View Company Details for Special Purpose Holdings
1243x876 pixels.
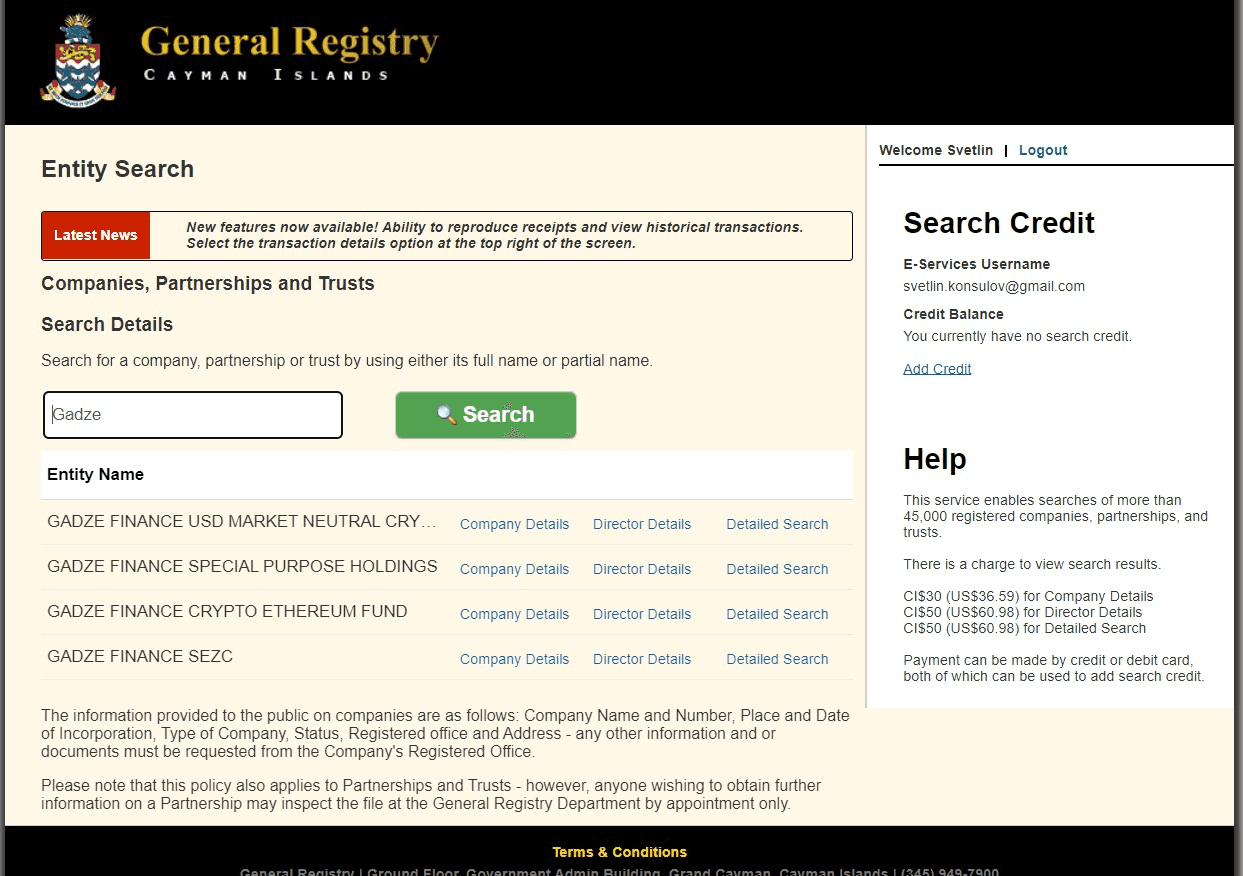pos(514,569)
